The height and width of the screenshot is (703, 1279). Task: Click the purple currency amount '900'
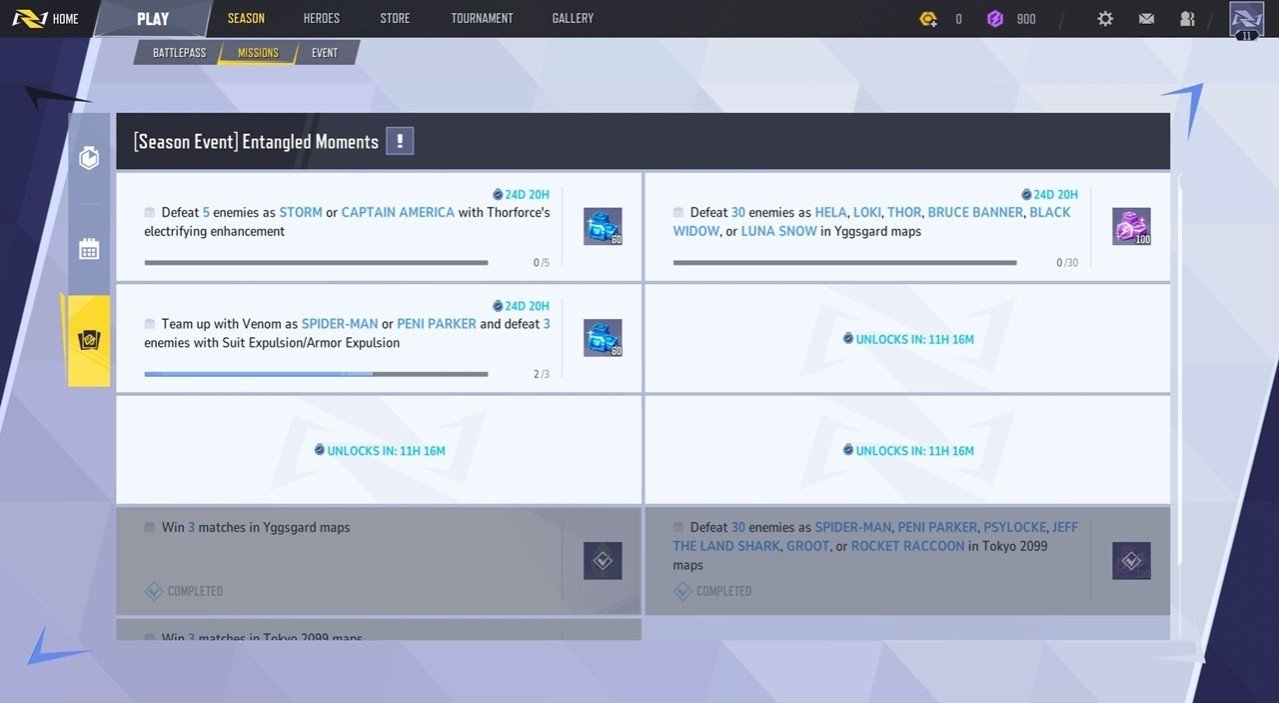click(1026, 19)
